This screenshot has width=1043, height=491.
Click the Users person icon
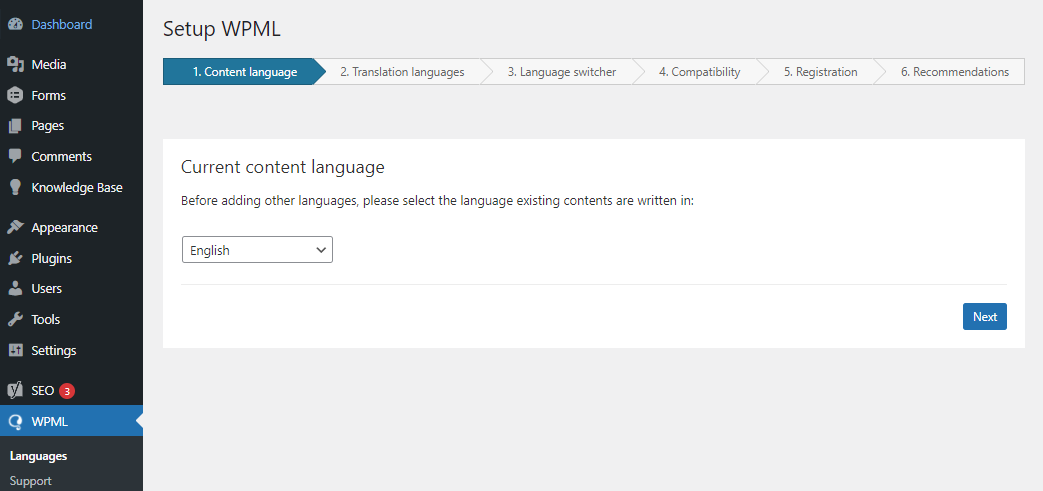tap(15, 289)
